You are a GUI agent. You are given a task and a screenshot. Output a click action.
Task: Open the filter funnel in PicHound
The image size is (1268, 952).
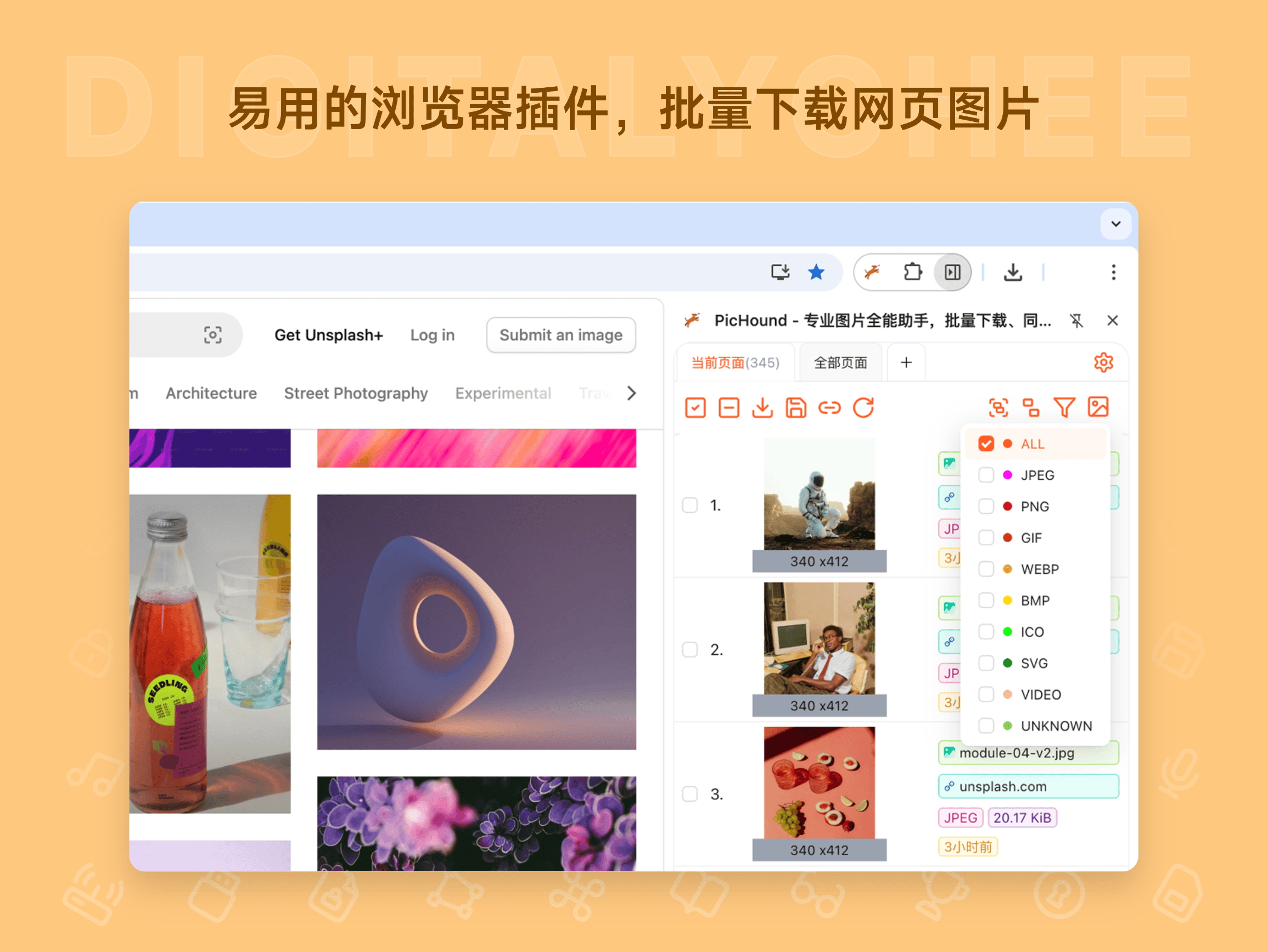click(x=1064, y=408)
